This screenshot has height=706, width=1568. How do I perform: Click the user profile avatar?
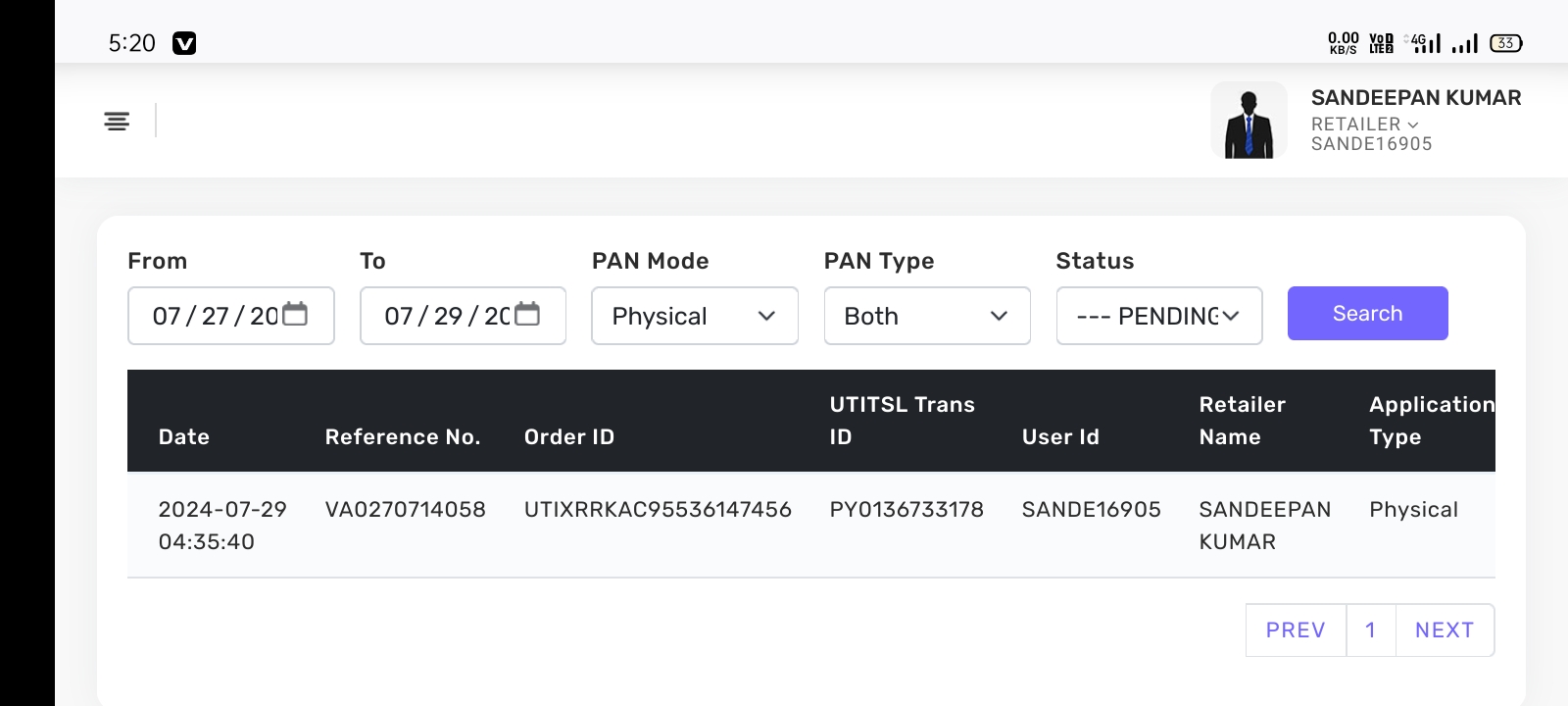pyautogui.click(x=1249, y=121)
